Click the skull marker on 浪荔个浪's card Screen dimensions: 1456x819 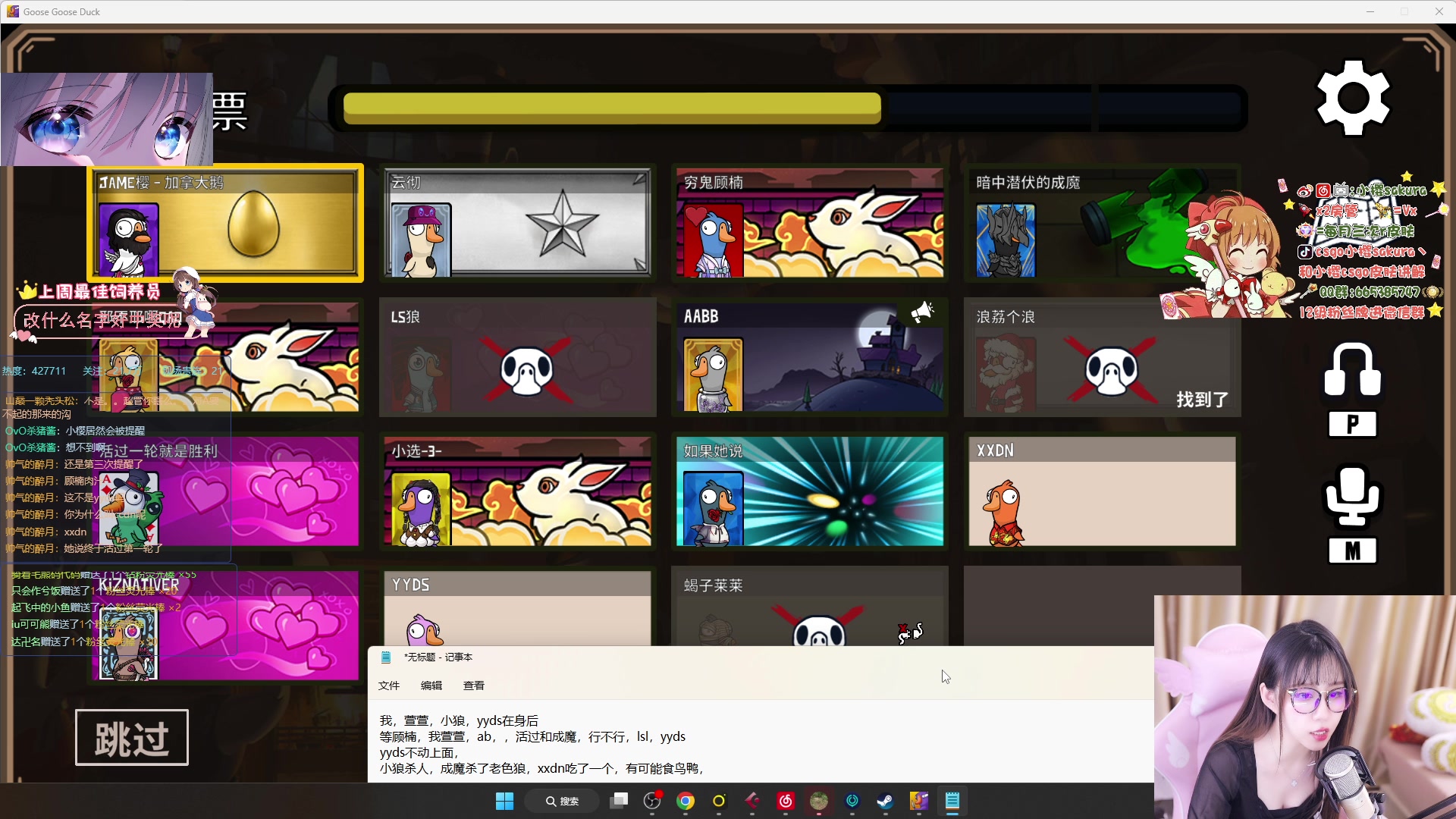(x=1111, y=370)
